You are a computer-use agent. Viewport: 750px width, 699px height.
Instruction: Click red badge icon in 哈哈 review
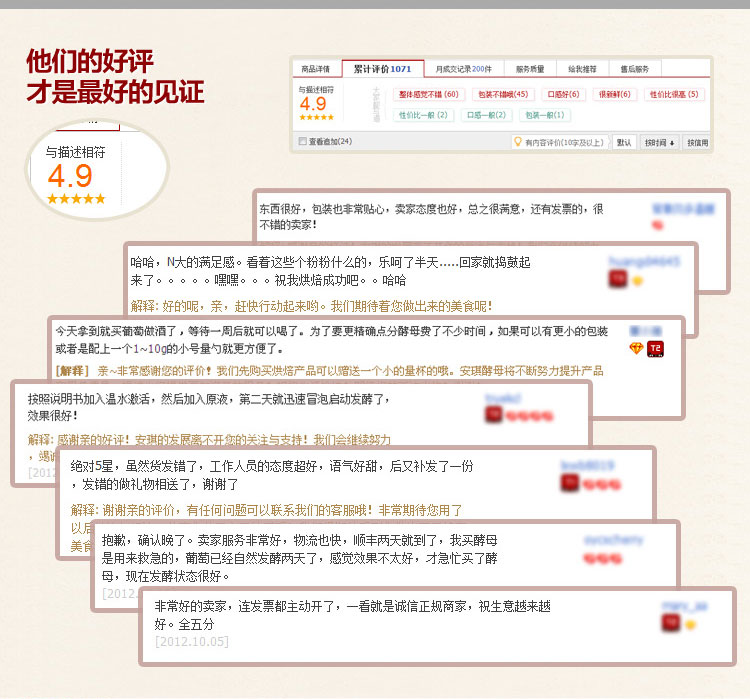click(617, 280)
